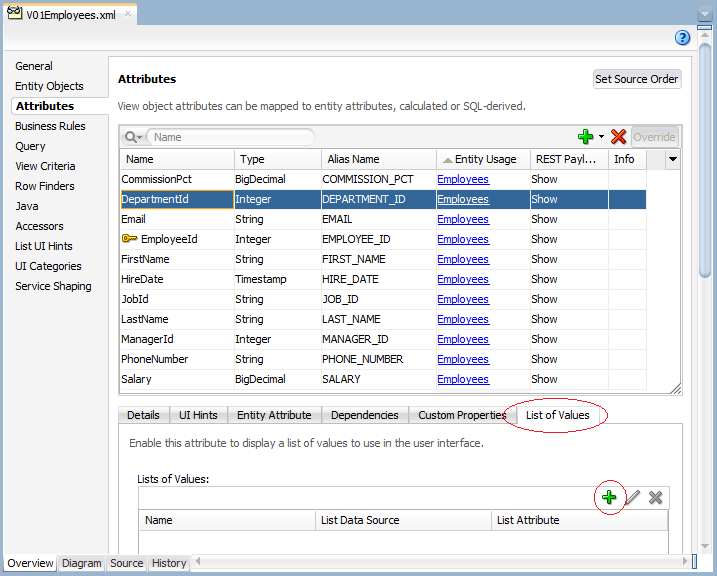
Task: Click the EmployeeId key icon
Action: click(129, 239)
